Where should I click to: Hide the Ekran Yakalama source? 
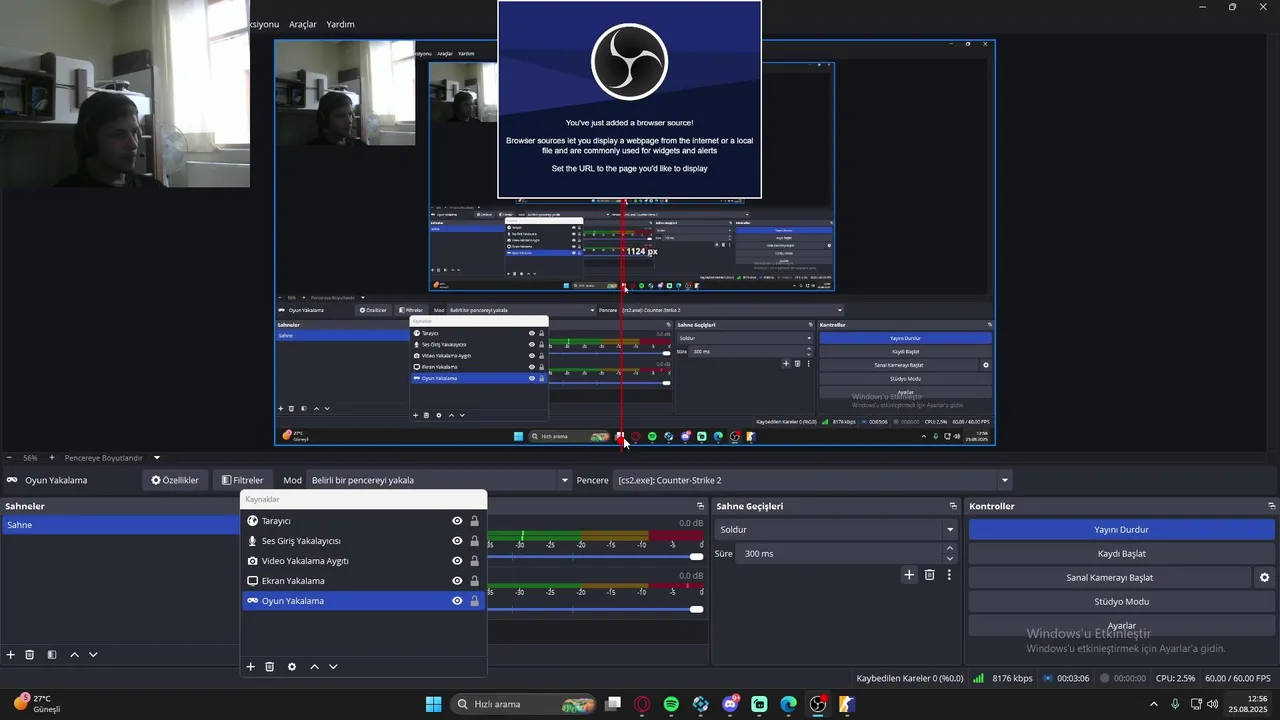[x=457, y=581]
